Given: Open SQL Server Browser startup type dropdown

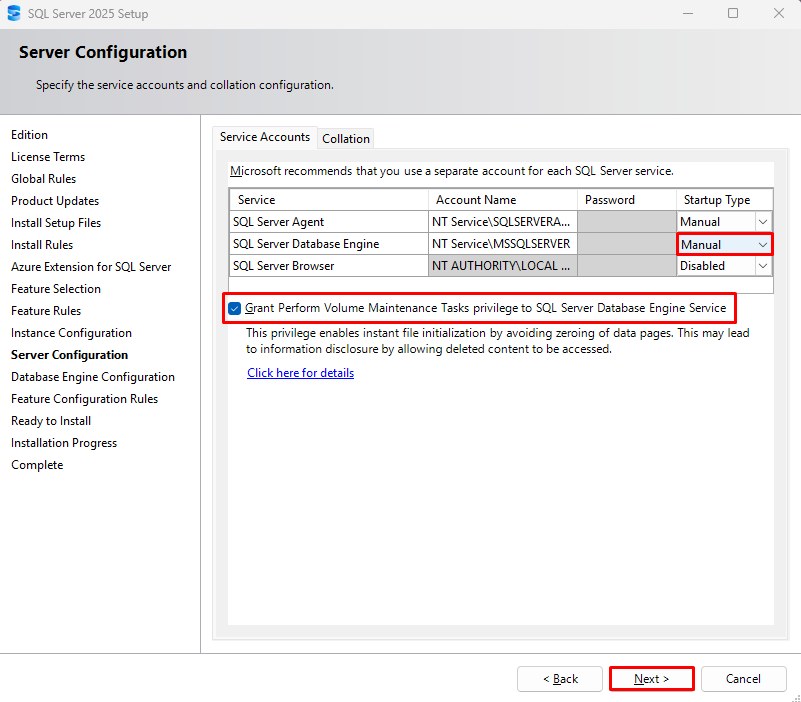Looking at the screenshot, I should pos(763,266).
